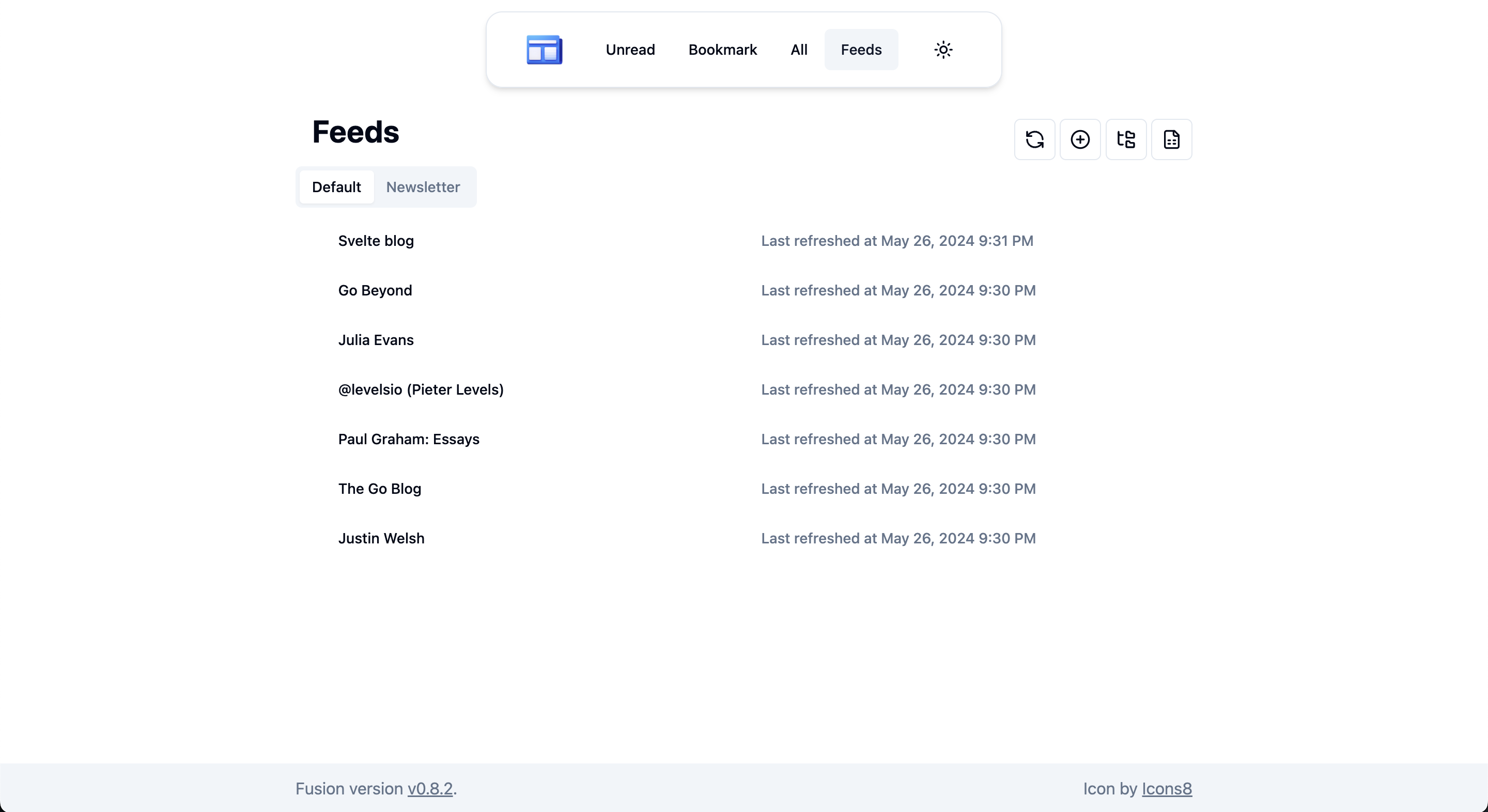Go to the Bookmark page
The image size is (1488, 812).
coord(722,50)
